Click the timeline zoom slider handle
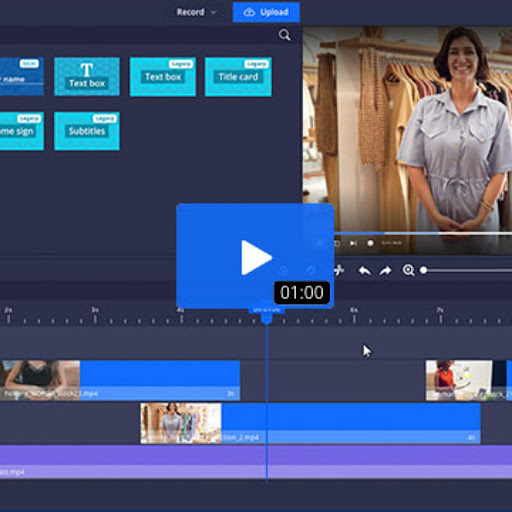Screen dimensions: 512x512 [x=423, y=270]
